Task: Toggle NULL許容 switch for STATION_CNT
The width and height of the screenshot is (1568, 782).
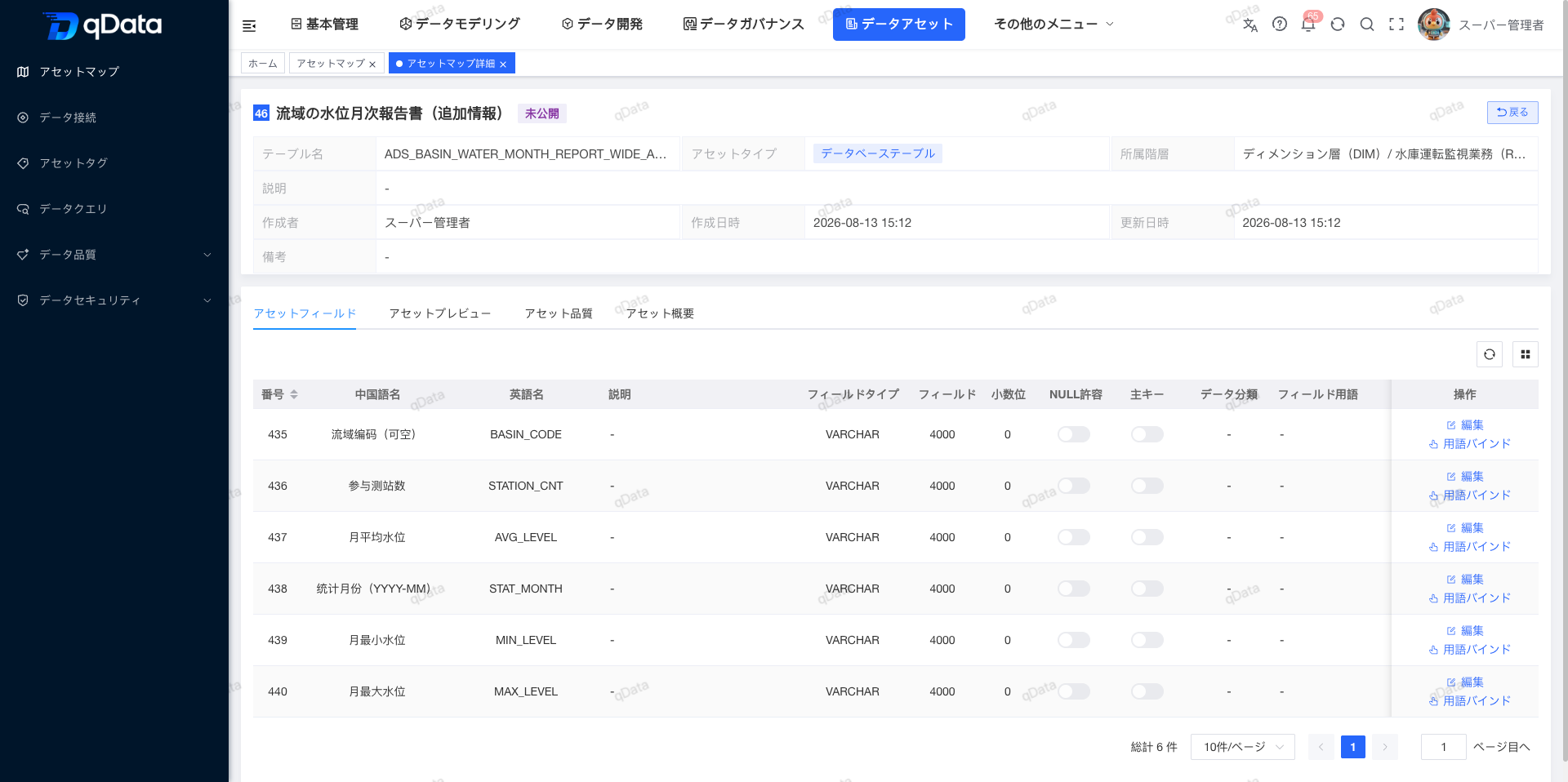Action: [x=1074, y=486]
